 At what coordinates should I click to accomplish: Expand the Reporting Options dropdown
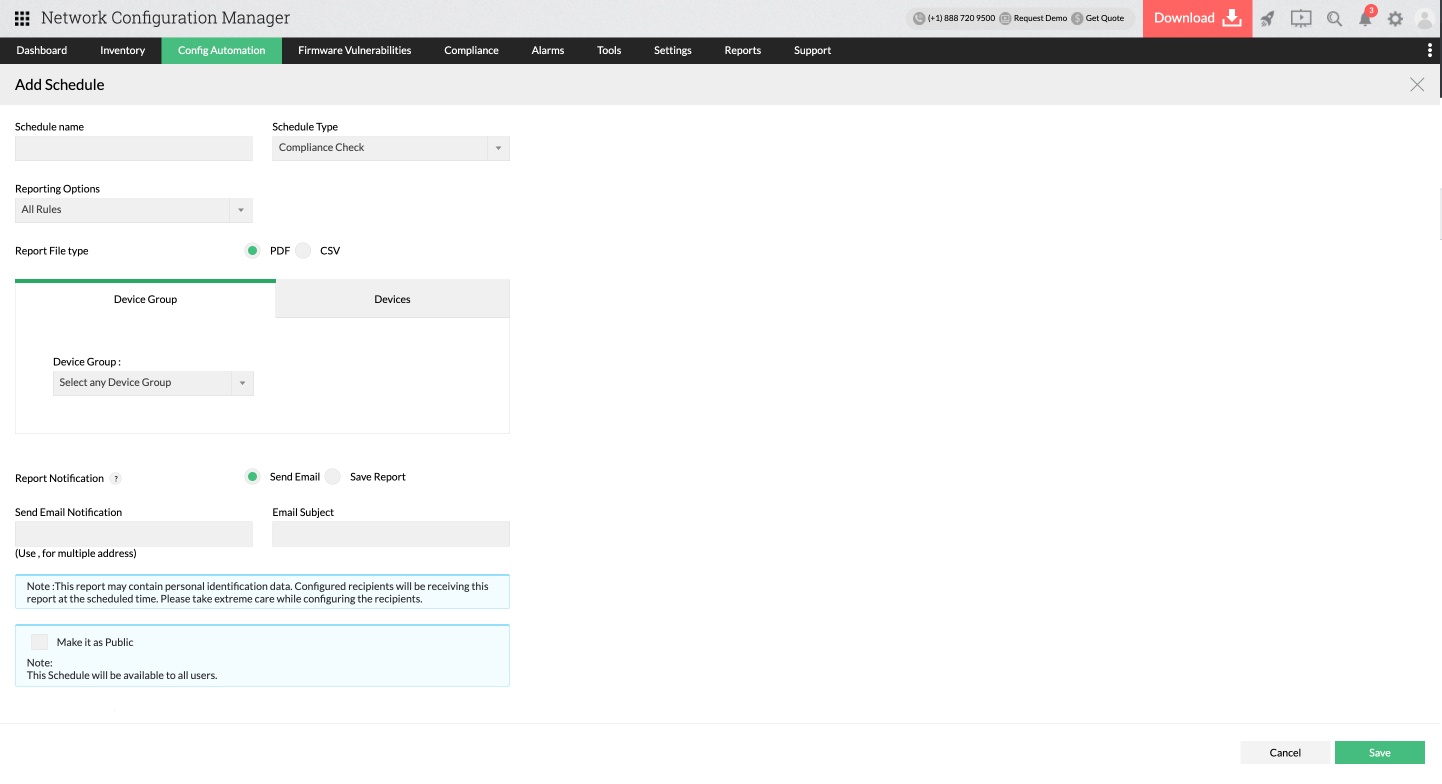coord(240,210)
